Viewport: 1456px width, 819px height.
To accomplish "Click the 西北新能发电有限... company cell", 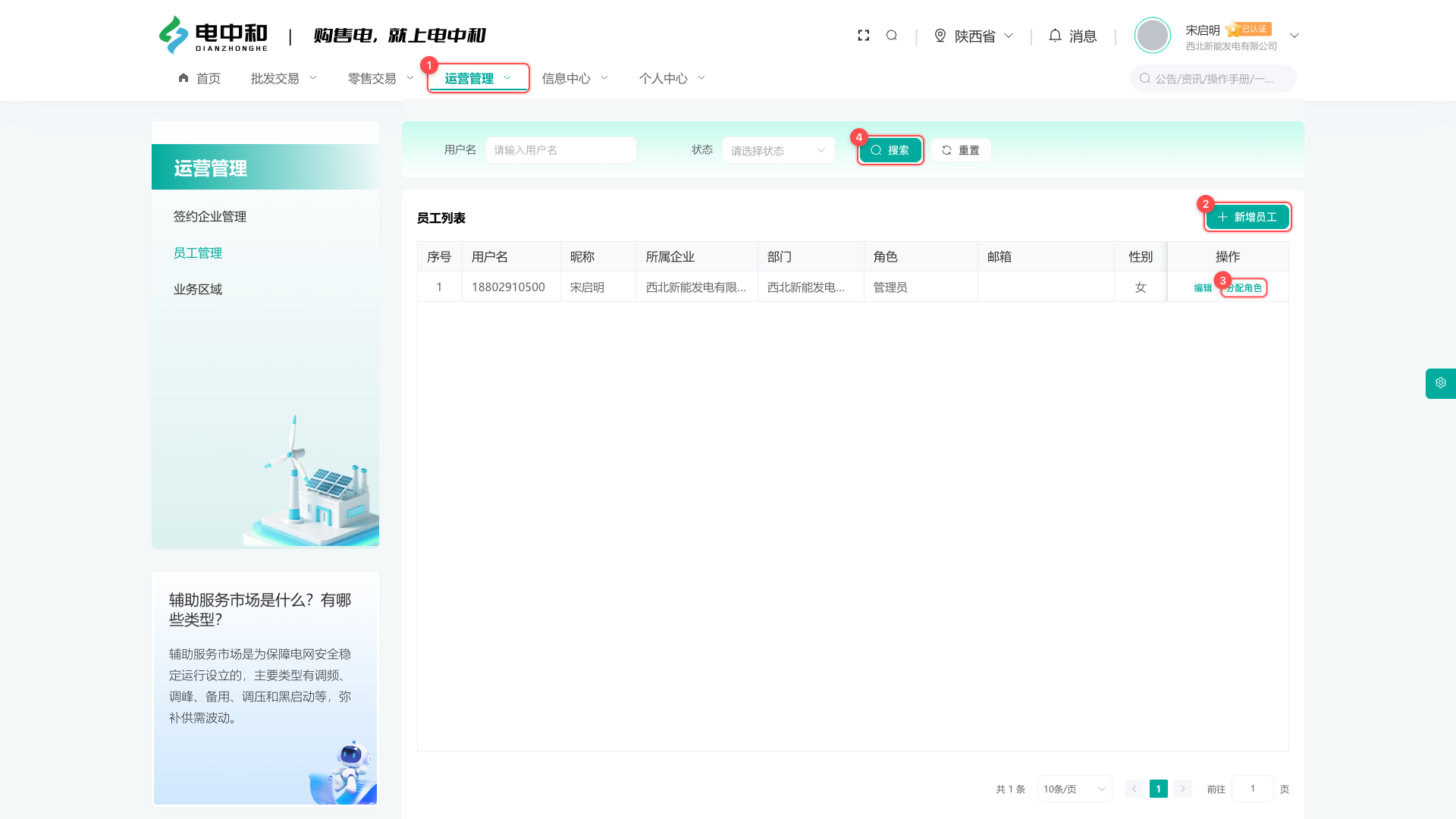I will click(696, 287).
